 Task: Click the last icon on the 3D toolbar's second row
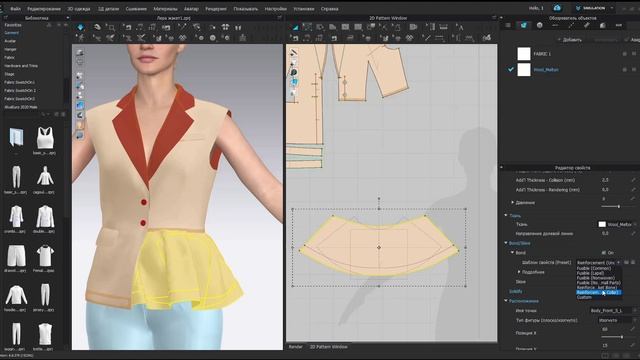click(x=242, y=38)
